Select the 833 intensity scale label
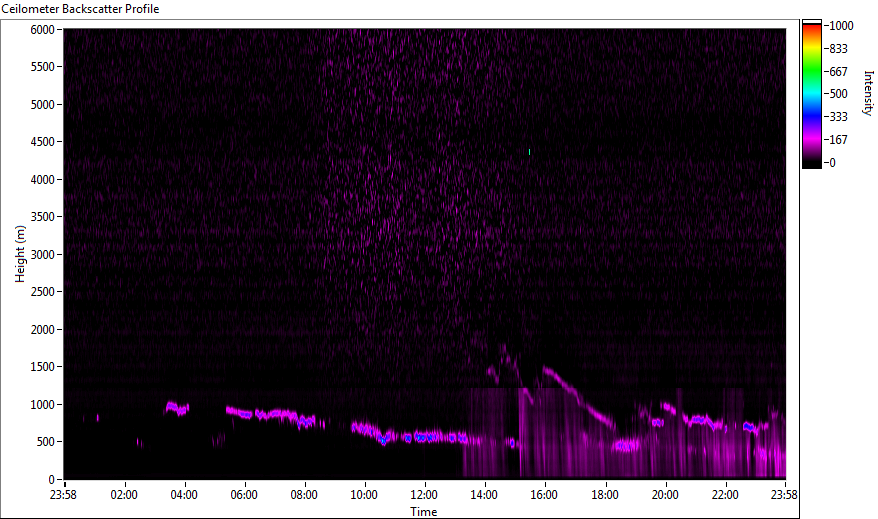The image size is (878, 519). pyautogui.click(x=838, y=49)
